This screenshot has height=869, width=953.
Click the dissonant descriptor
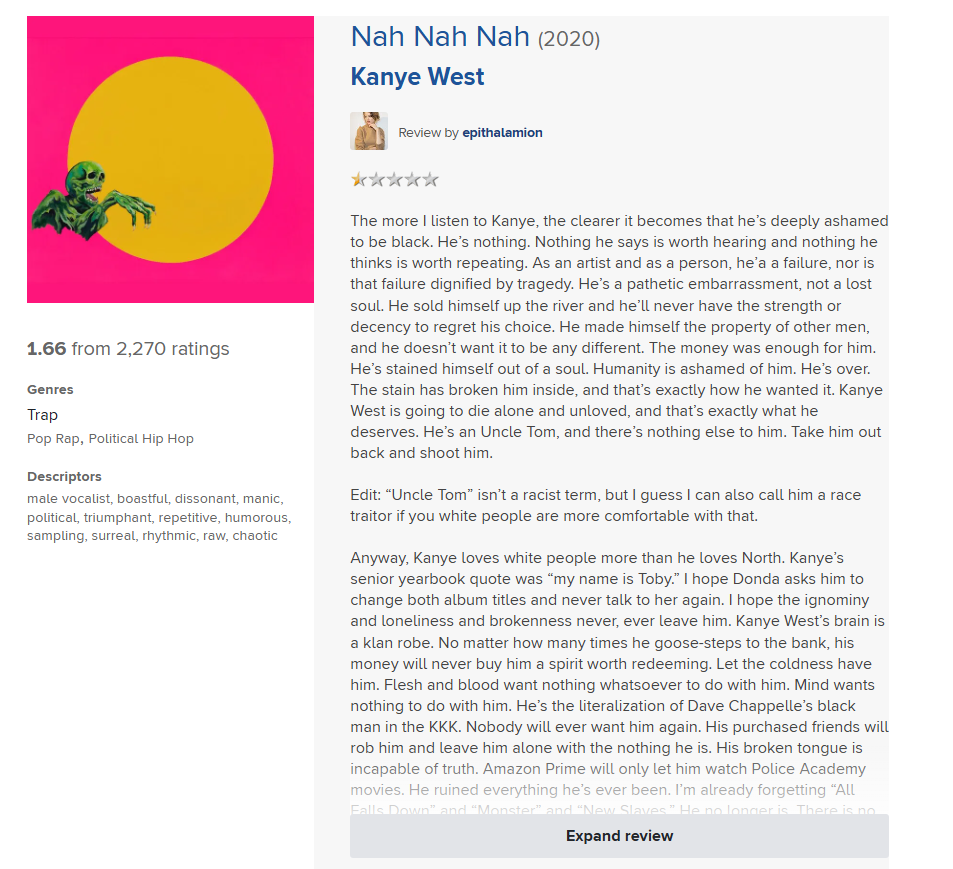pyautogui.click(x=205, y=498)
